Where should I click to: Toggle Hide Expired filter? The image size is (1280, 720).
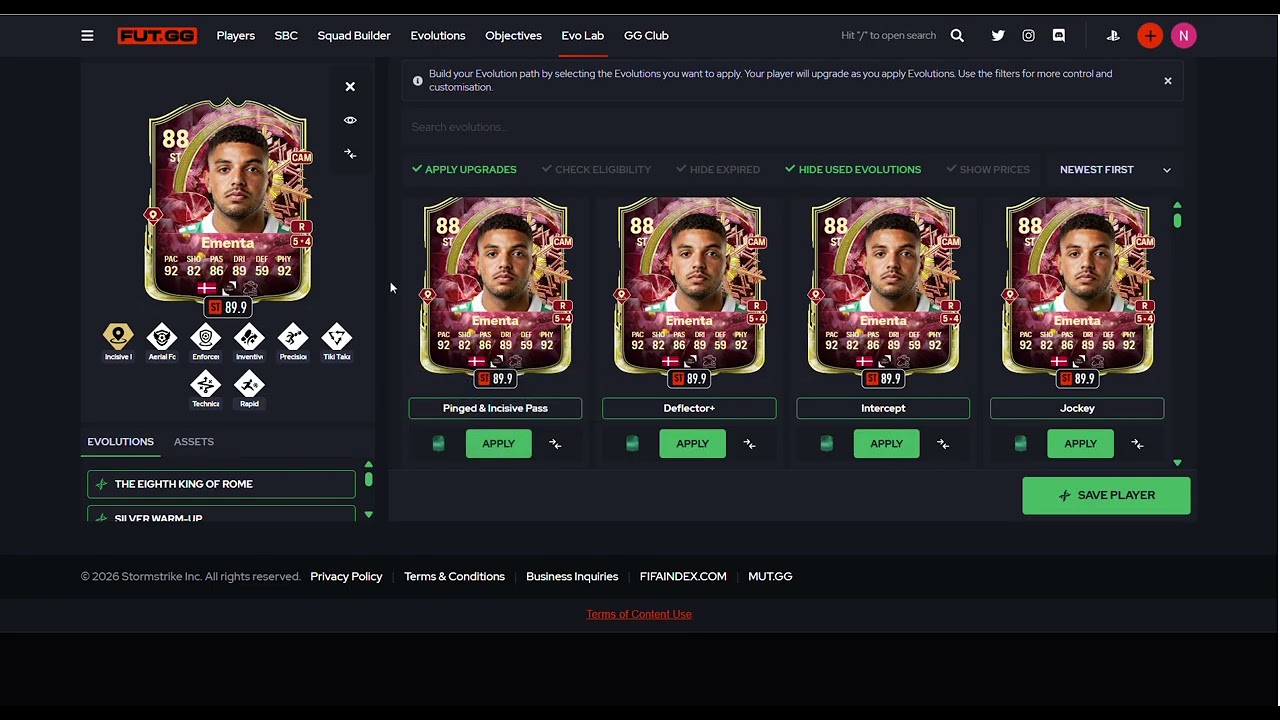[x=718, y=170]
